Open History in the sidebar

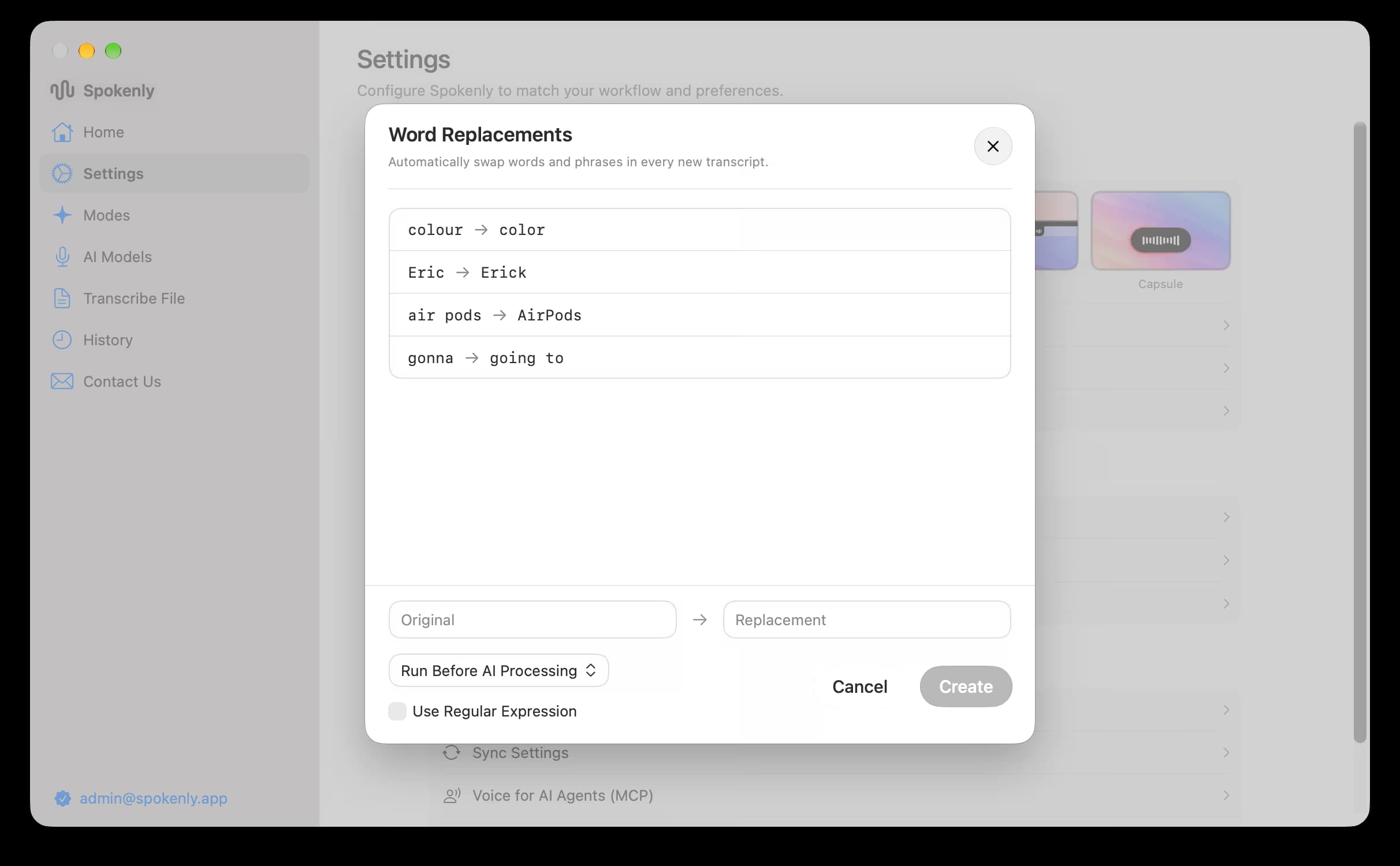coord(174,340)
